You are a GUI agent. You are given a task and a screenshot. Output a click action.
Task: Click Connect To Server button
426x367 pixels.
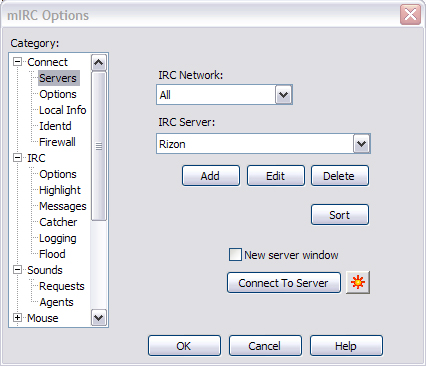tap(284, 283)
